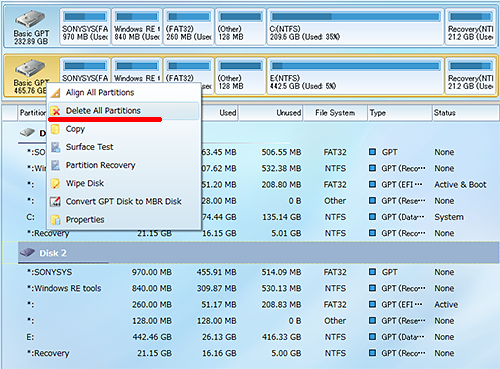This screenshot has height=369, width=500.
Task: Select the 465.76 GB Basic GPT disk icon
Action: point(30,68)
